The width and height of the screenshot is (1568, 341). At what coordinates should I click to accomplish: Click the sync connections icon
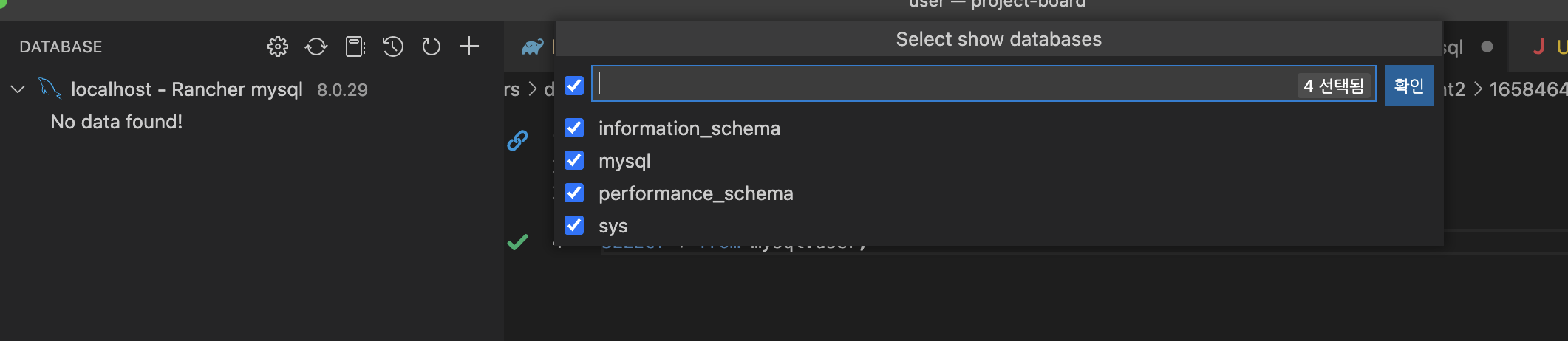pos(316,47)
